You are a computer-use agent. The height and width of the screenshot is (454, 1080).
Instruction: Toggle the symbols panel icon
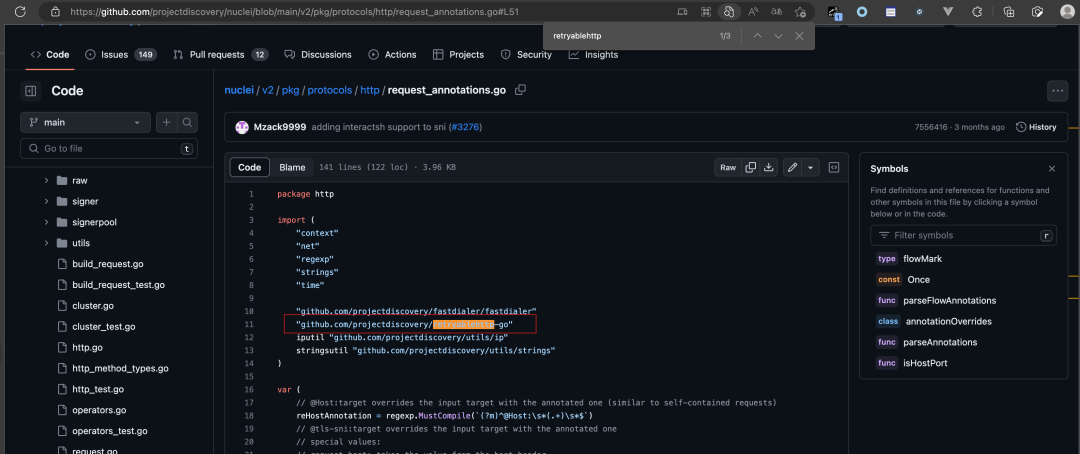(x=833, y=167)
